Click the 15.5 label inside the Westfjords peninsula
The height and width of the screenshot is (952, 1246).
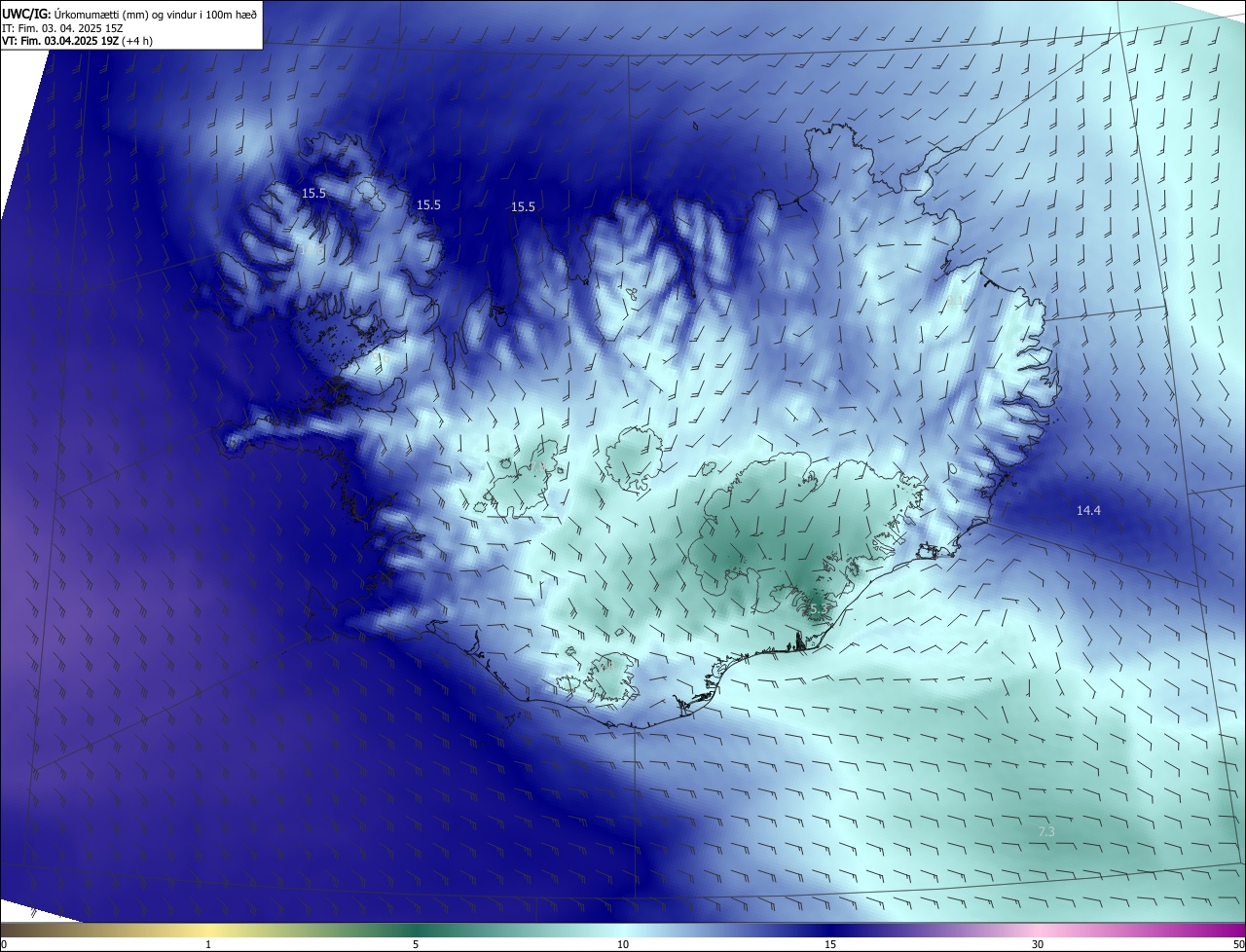point(313,193)
